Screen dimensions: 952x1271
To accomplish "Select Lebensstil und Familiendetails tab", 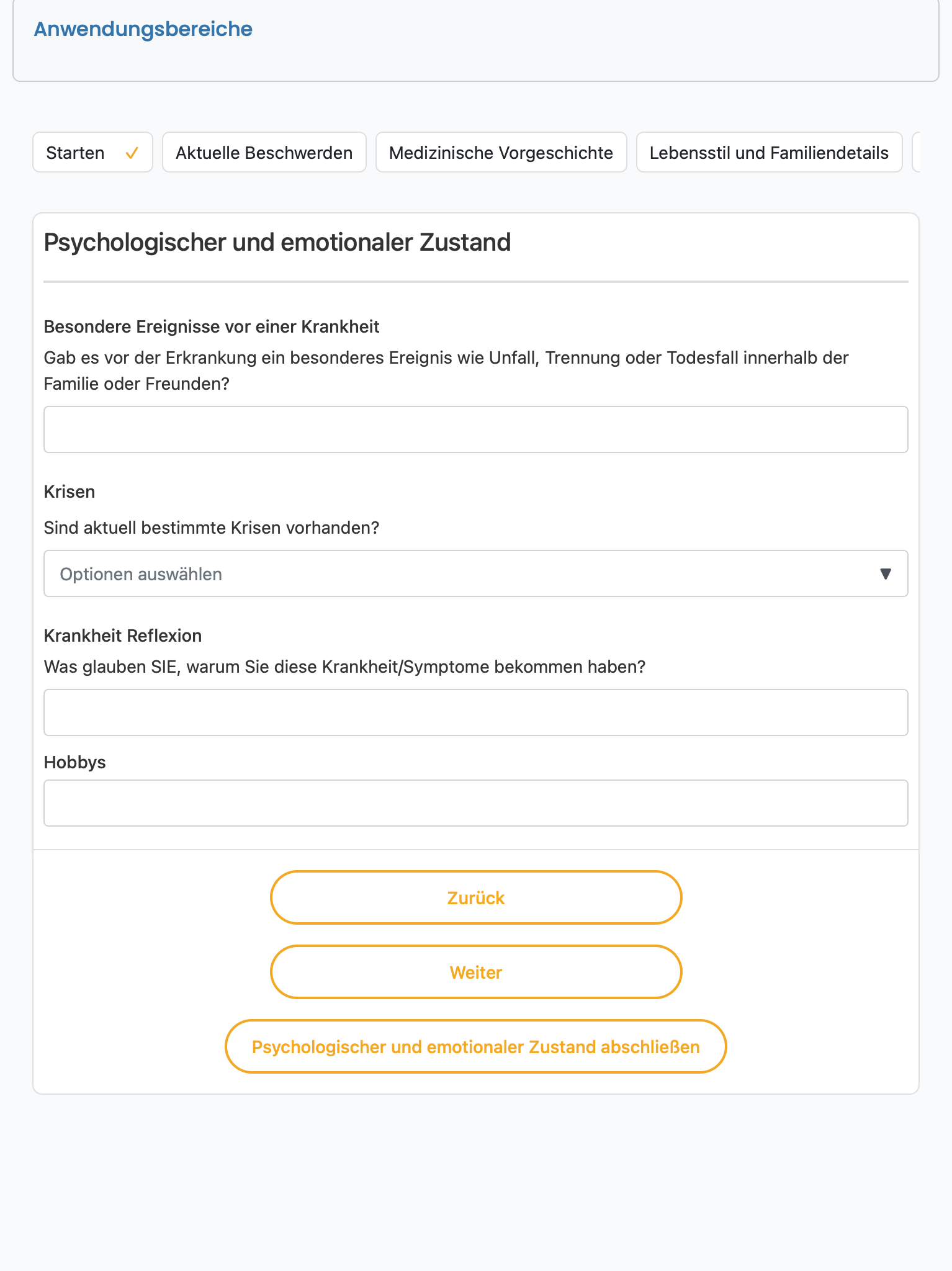I will point(769,152).
